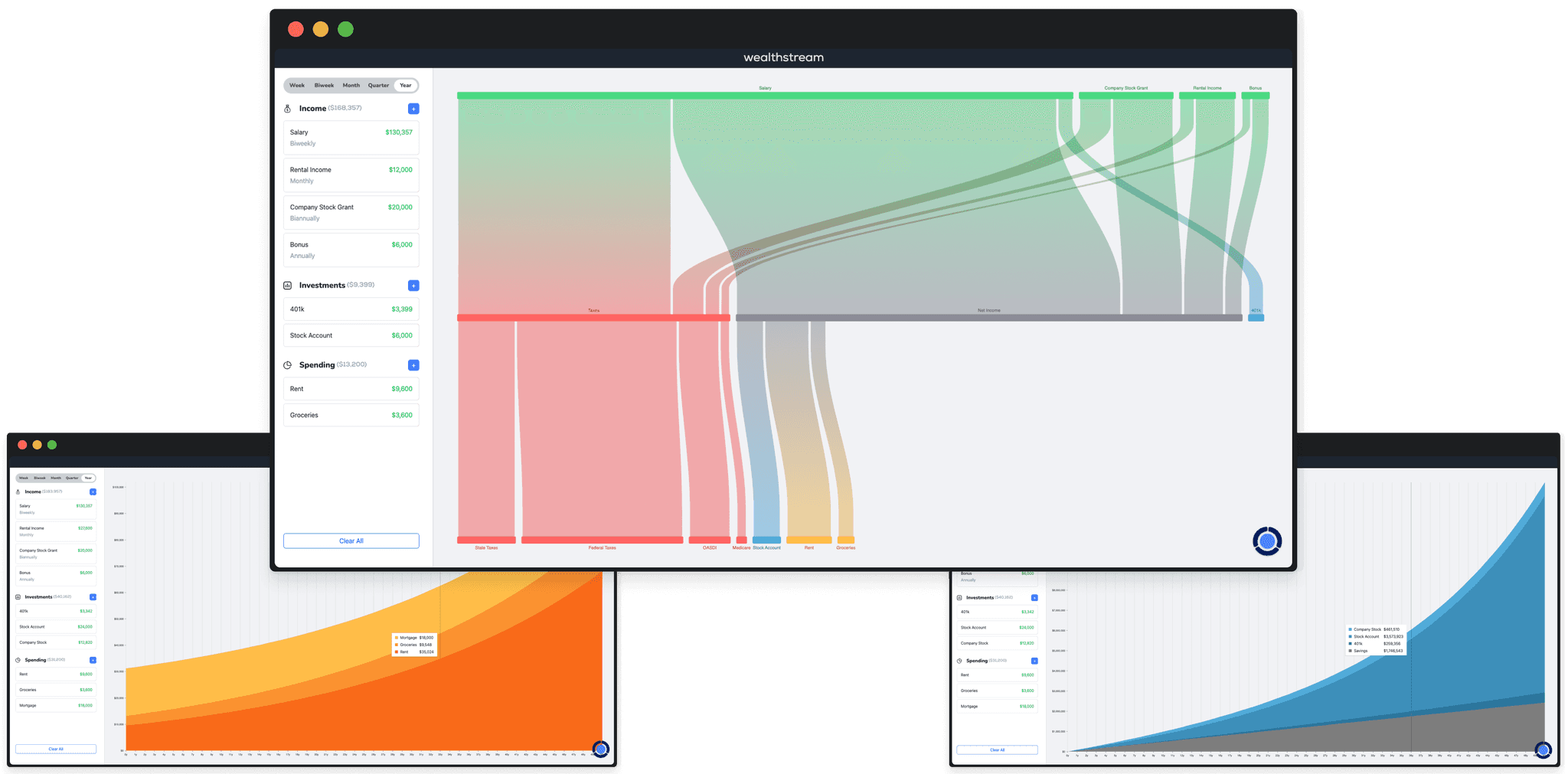Select Quarter period in left background window
Image resolution: width=1568 pixels, height=774 pixels.
(72, 478)
